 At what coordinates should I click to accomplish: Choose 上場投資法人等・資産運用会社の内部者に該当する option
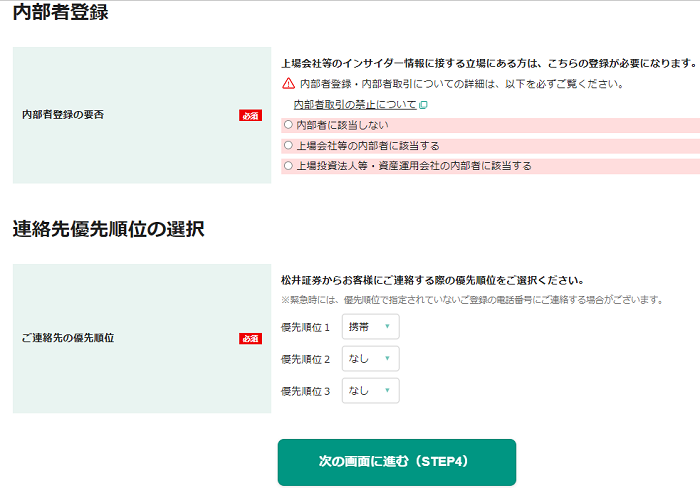(x=288, y=166)
